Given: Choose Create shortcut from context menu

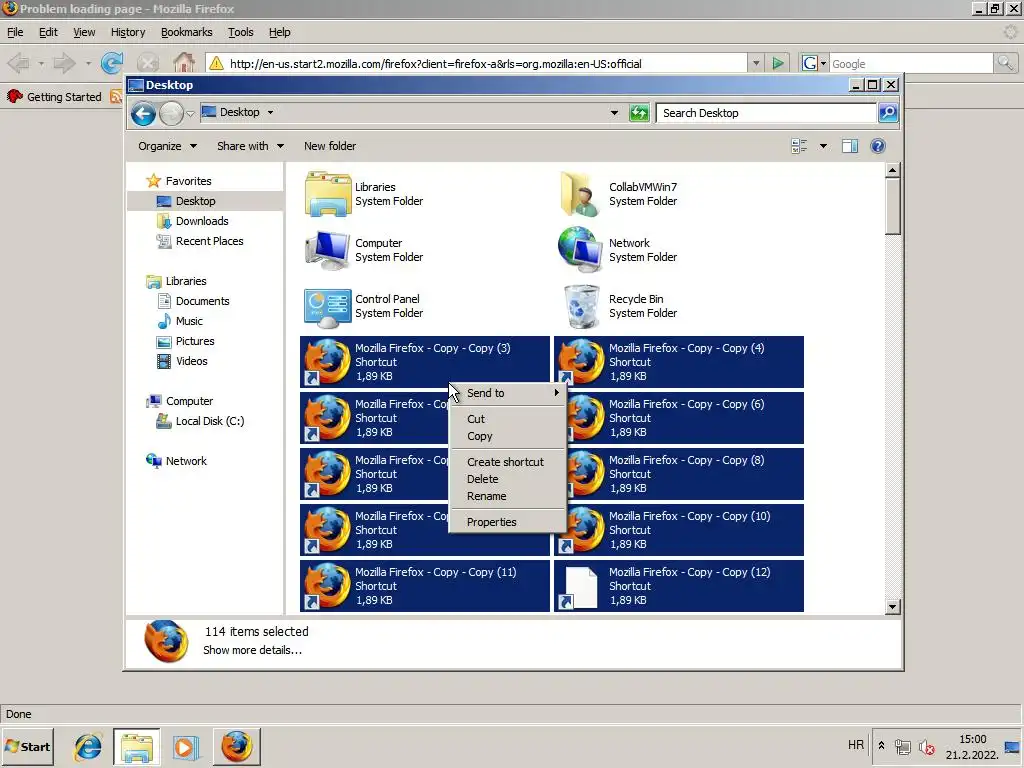Looking at the screenshot, I should [507, 462].
